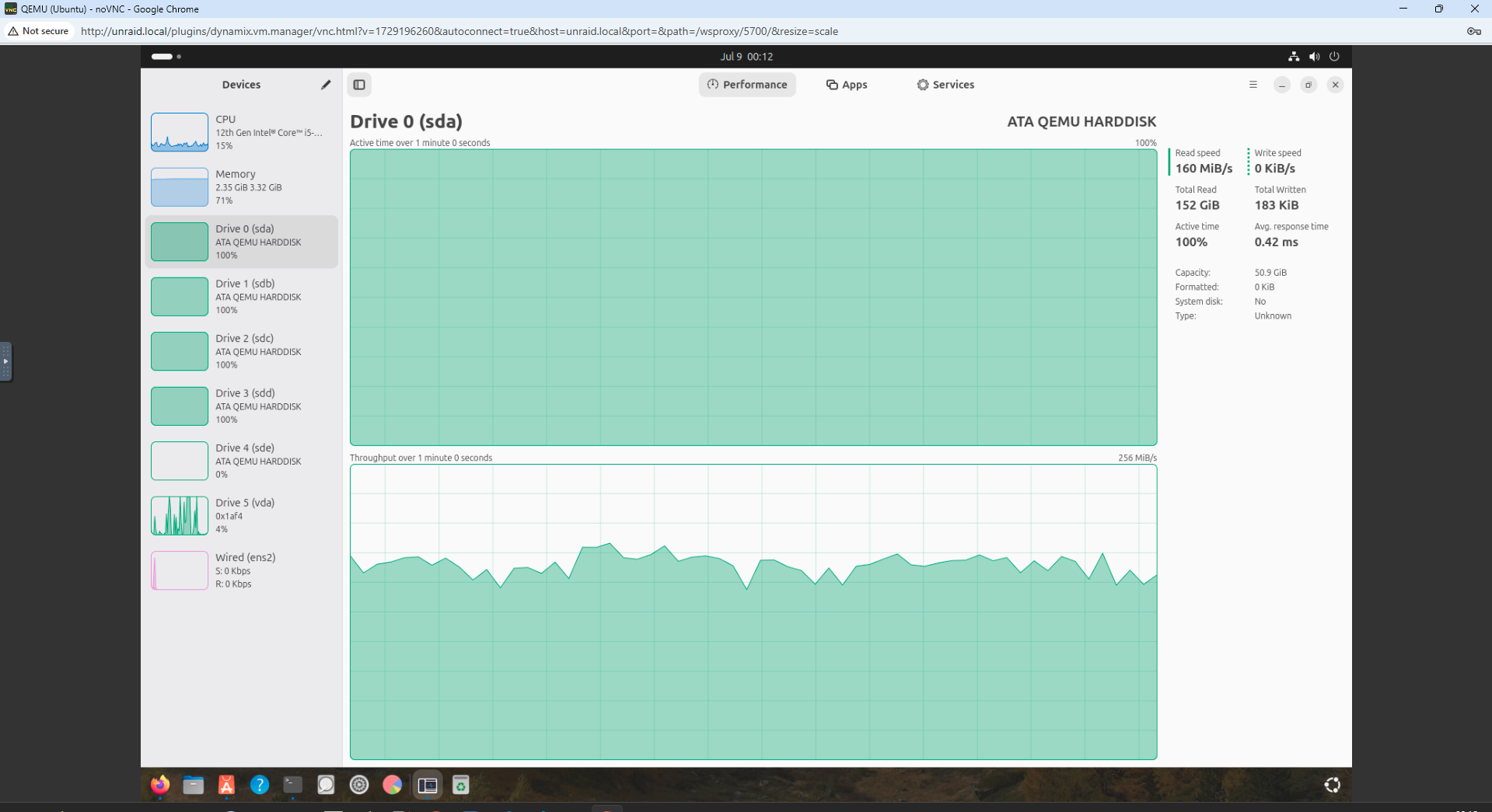Click the Avg. response time 0.42 ms
This screenshot has height=812, width=1492.
1276,242
